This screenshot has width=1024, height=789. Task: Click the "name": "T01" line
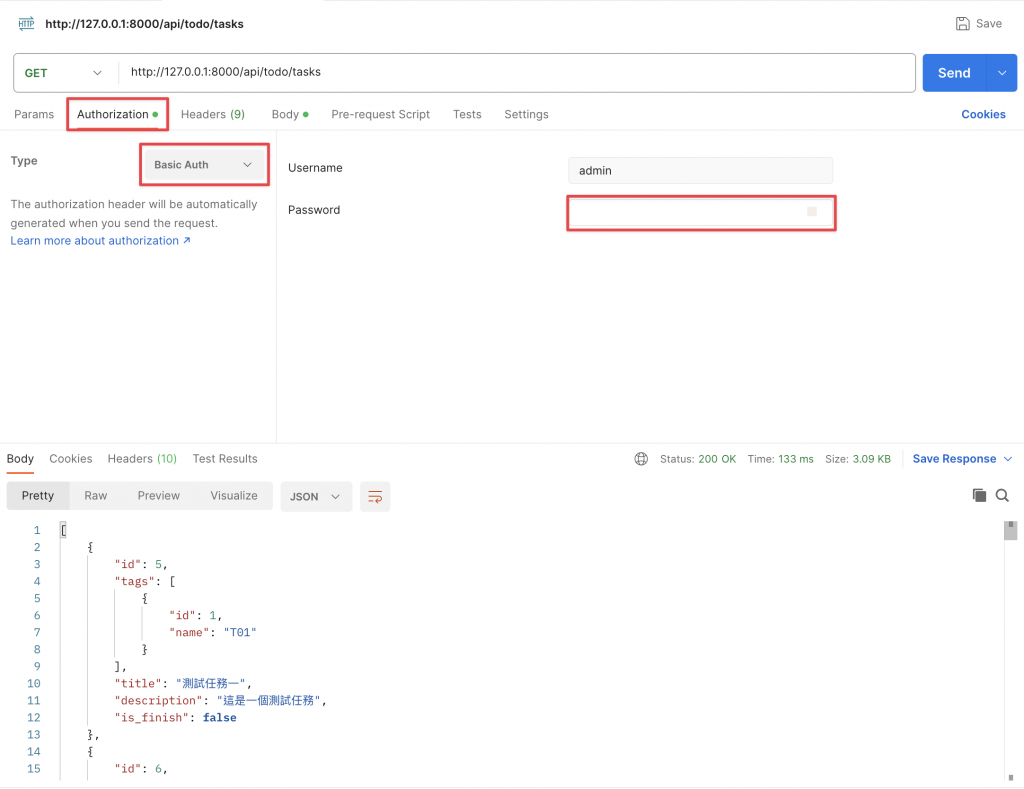click(x=212, y=633)
